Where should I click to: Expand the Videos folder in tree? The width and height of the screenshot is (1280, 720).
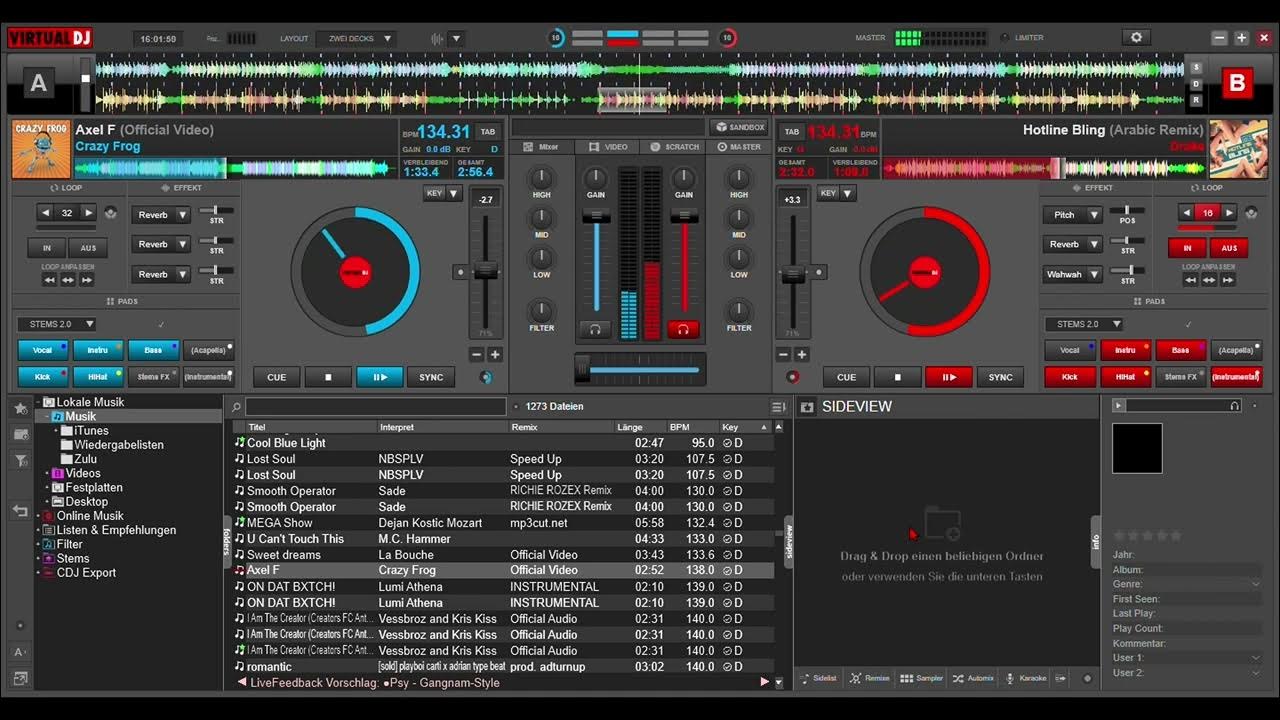(47, 474)
